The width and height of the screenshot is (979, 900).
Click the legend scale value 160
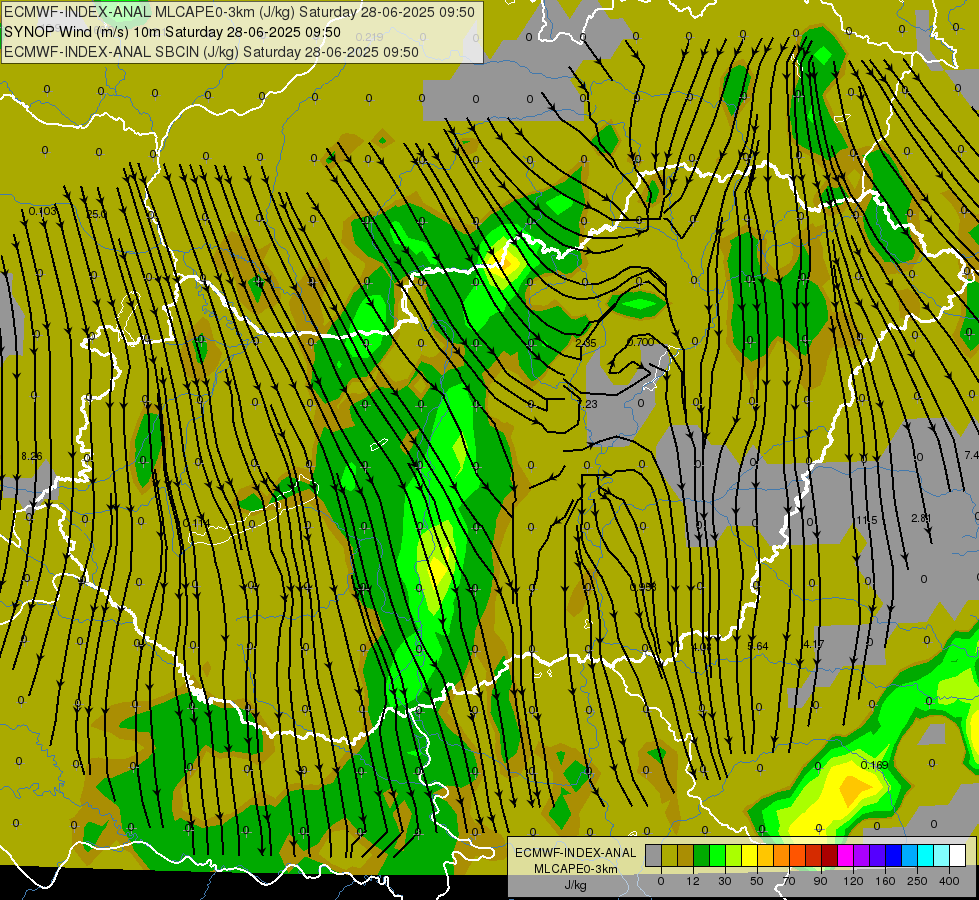pyautogui.click(x=885, y=881)
